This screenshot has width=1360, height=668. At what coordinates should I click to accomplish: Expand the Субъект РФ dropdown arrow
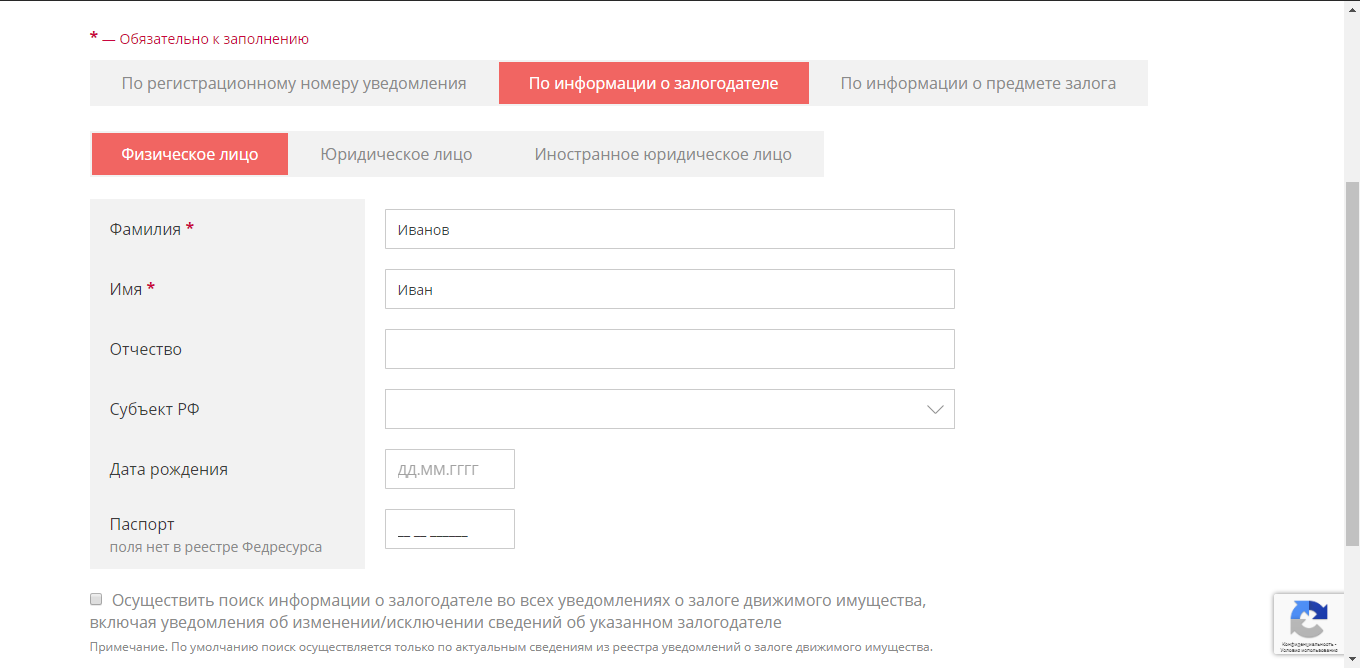[935, 409]
